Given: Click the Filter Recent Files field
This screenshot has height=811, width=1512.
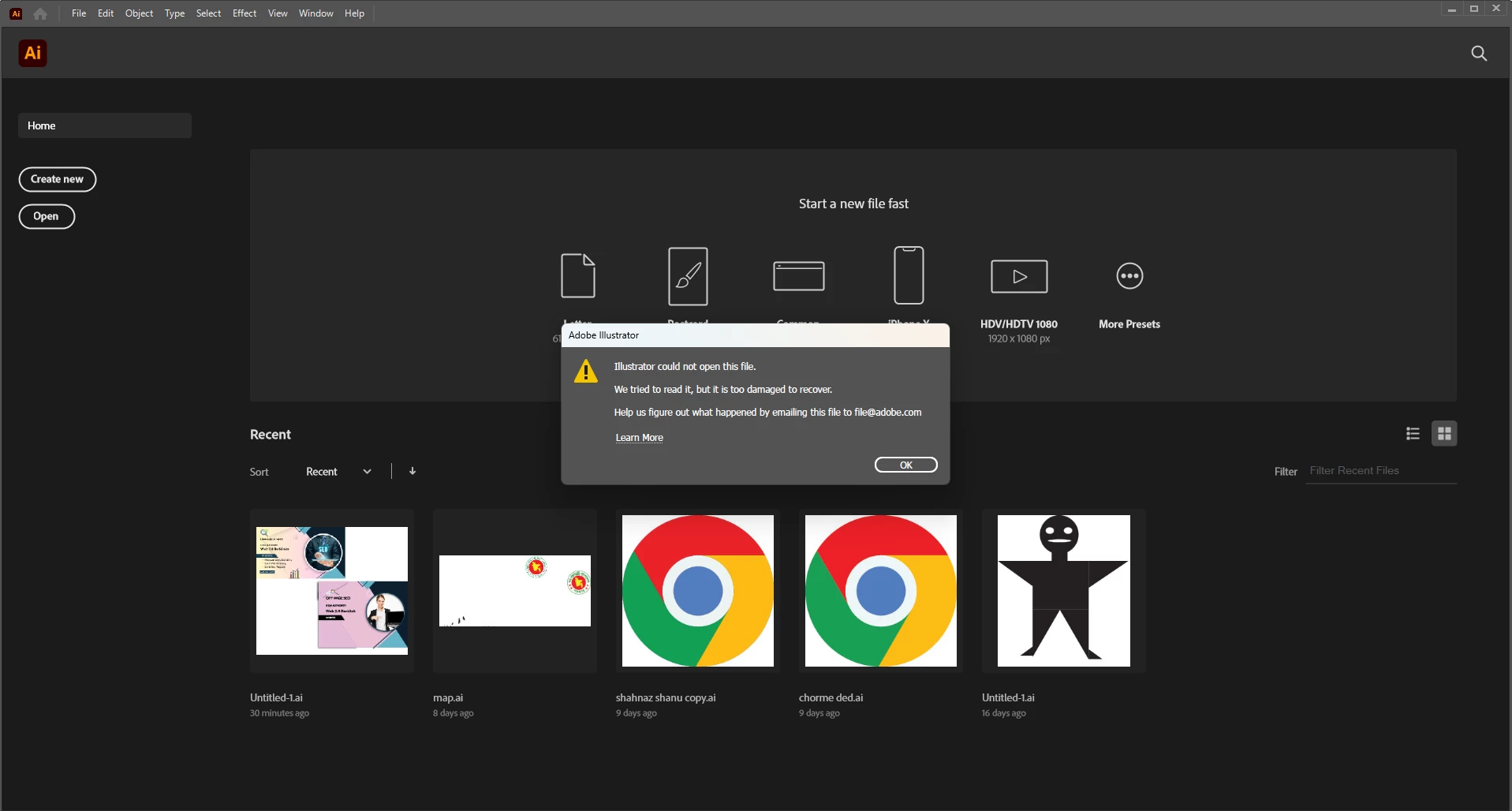Looking at the screenshot, I should coord(1381,471).
